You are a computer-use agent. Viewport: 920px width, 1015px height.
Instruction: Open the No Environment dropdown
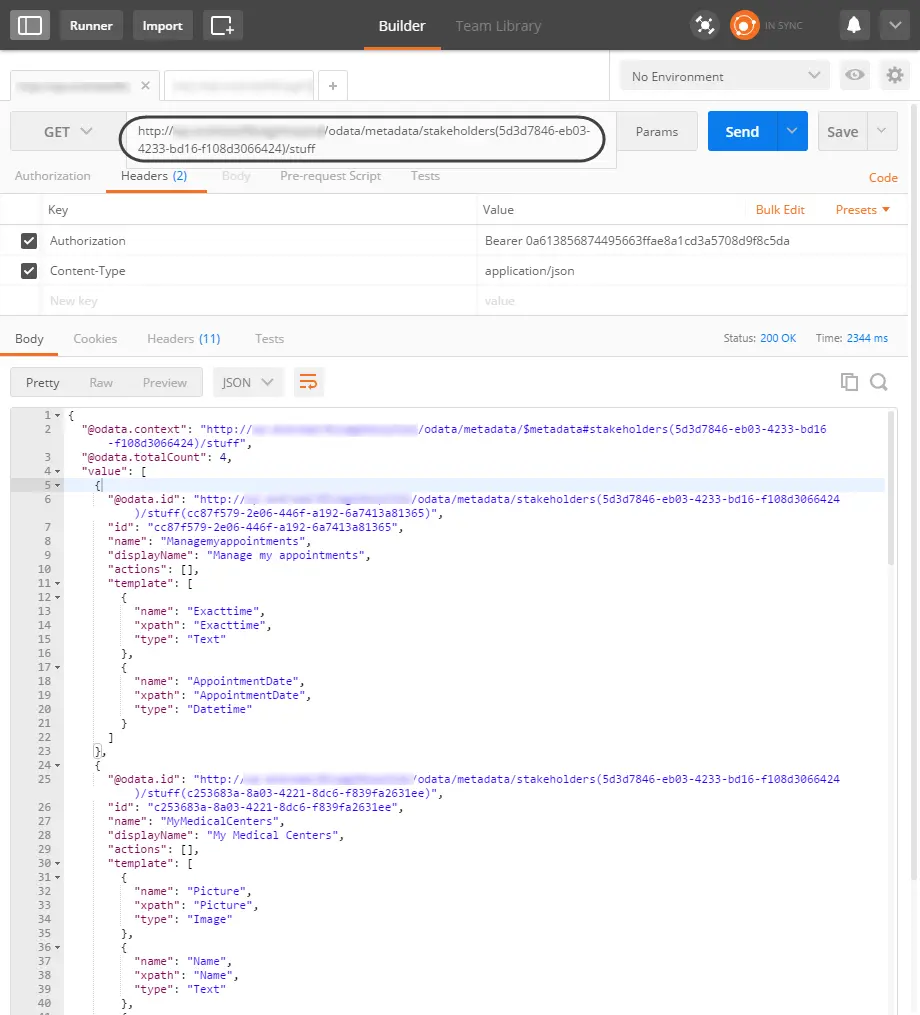pyautogui.click(x=725, y=76)
